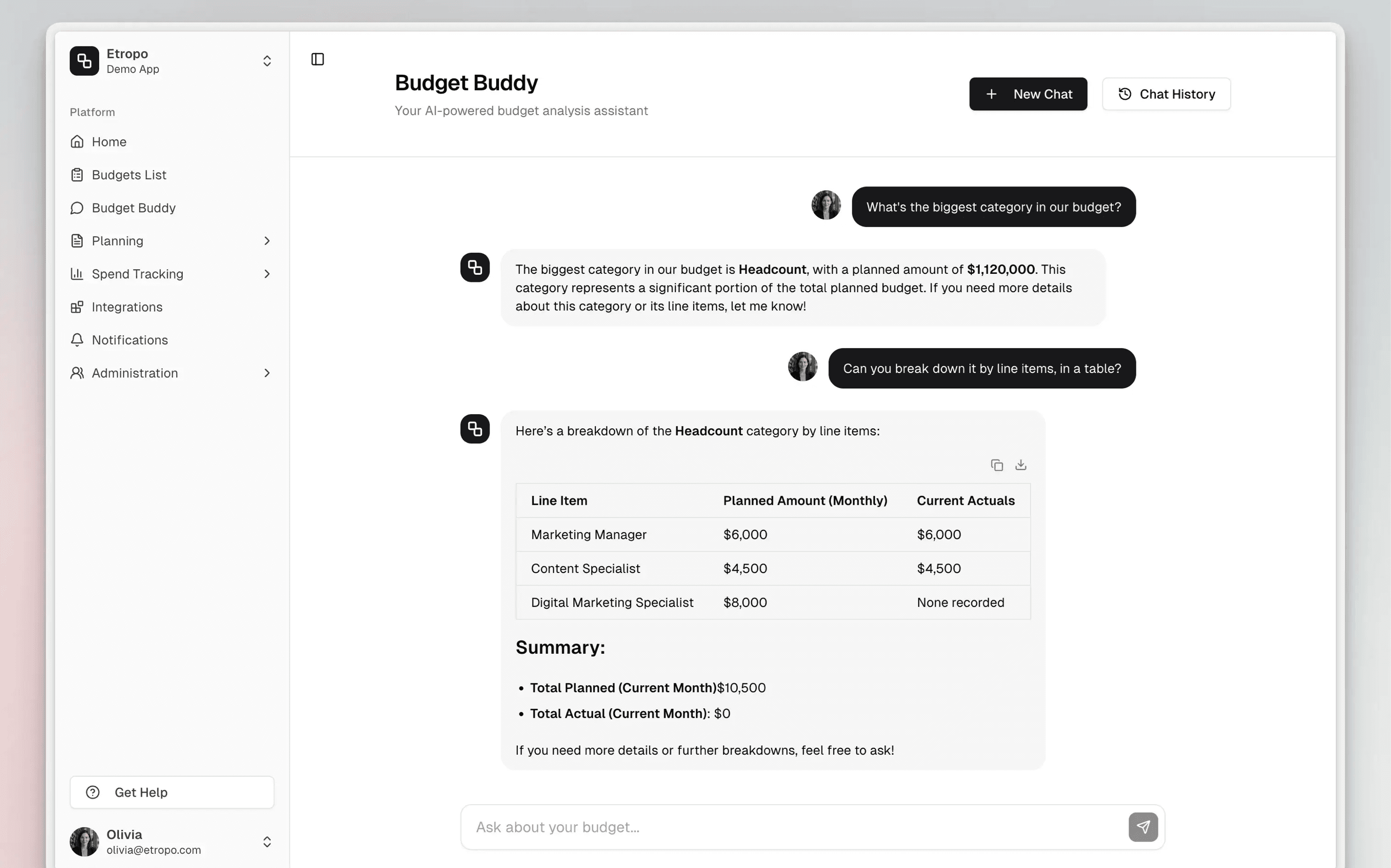Open Olivia's account menu chevron
Image resolution: width=1391 pixels, height=868 pixels.
click(267, 842)
